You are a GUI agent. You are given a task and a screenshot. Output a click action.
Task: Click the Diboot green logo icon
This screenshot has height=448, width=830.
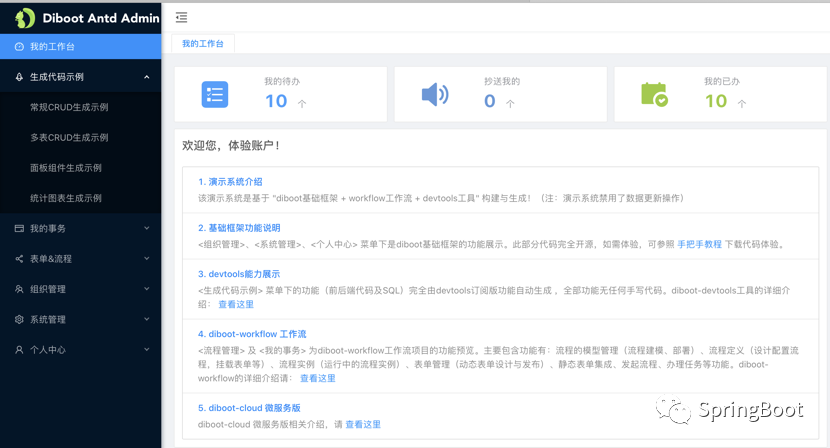24,19
